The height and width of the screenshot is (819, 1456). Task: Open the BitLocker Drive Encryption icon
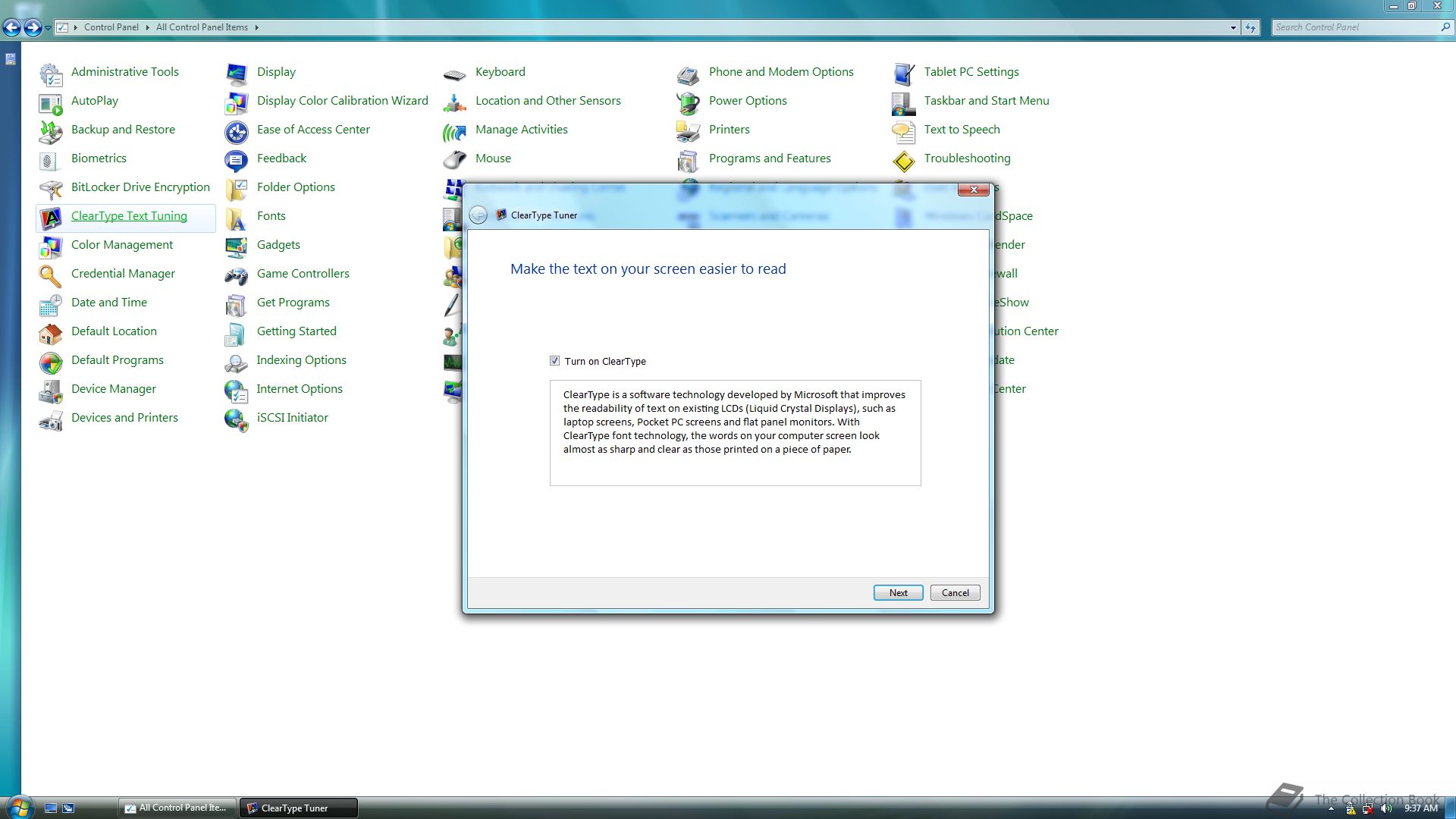tap(51, 190)
